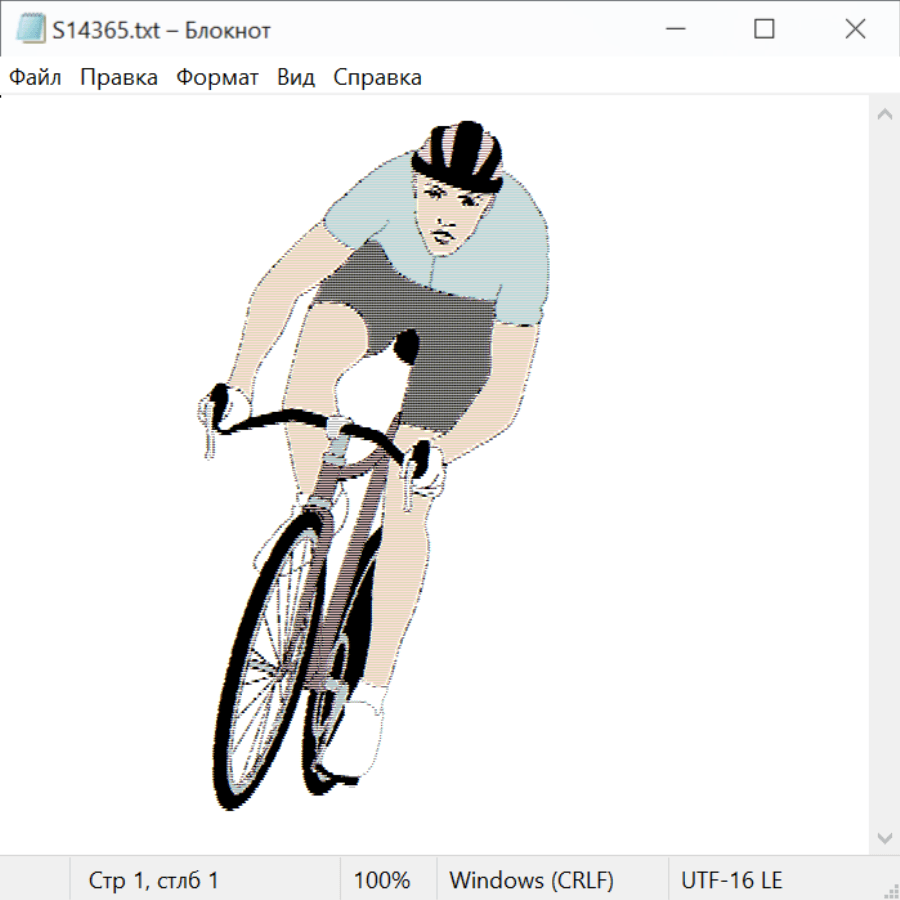Close the S14365.txt Notepad window
This screenshot has height=900, width=900.
855,30
